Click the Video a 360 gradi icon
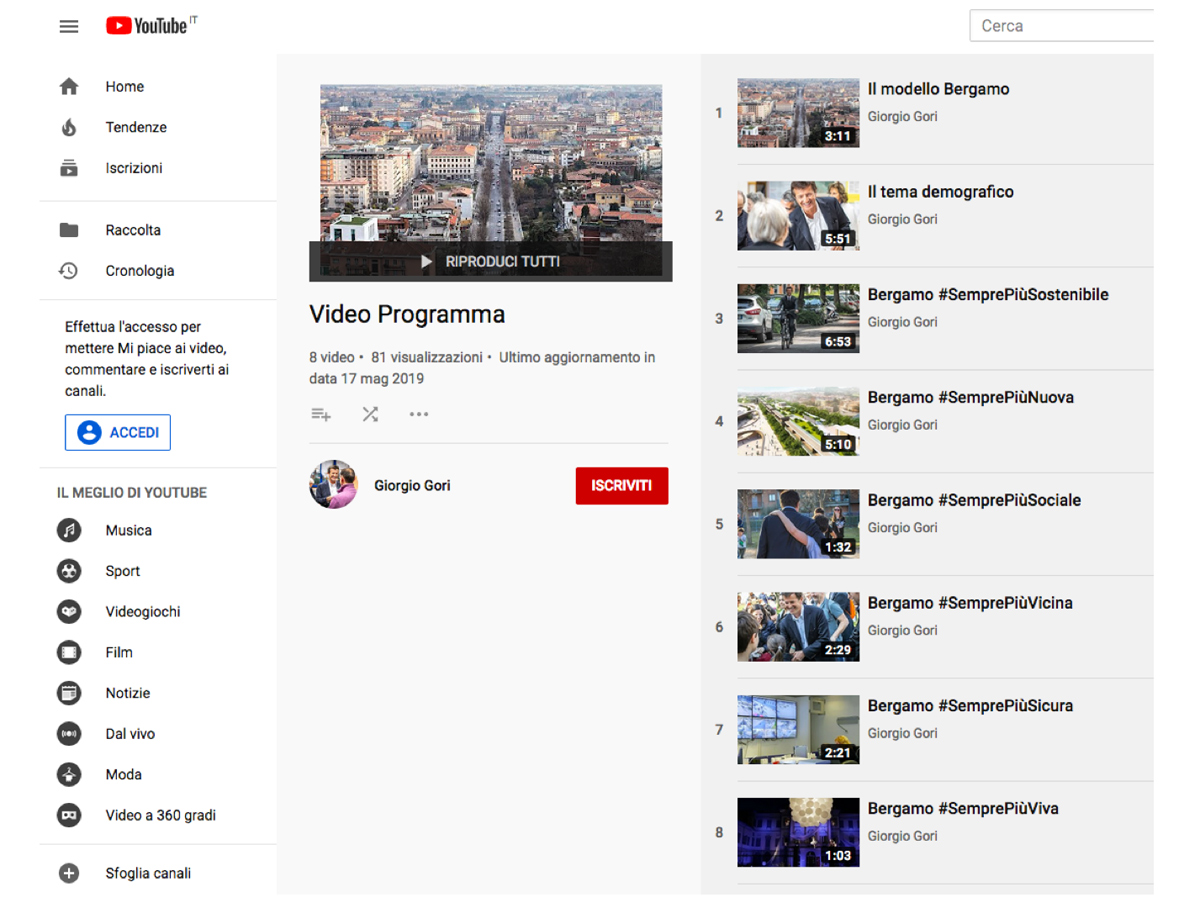The height and width of the screenshot is (908, 1200). coord(69,815)
